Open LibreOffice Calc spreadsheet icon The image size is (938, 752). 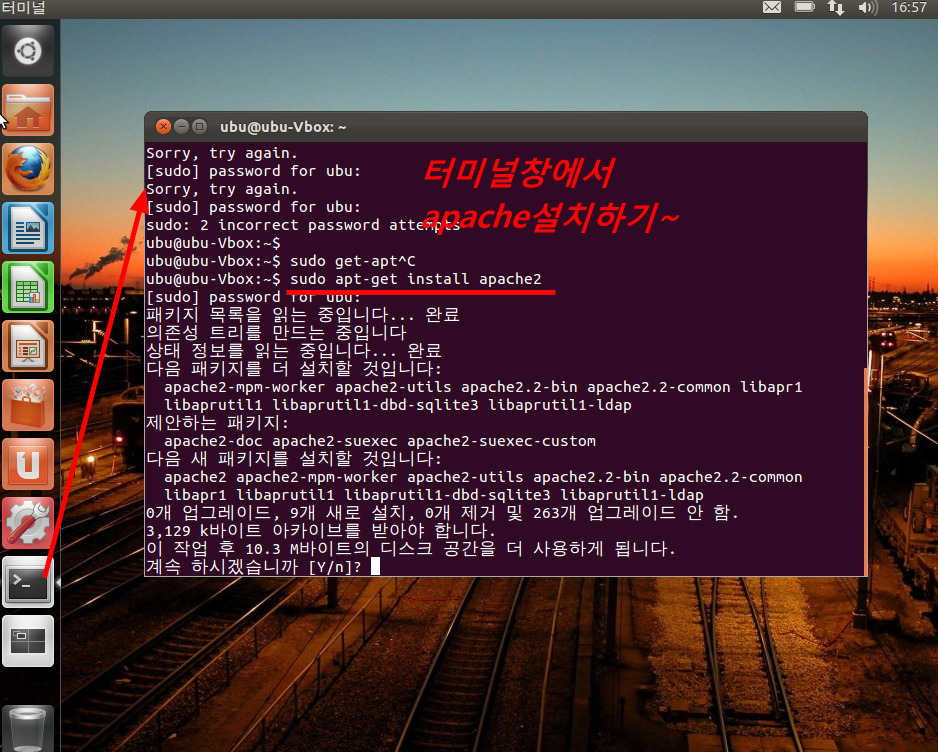pos(27,286)
